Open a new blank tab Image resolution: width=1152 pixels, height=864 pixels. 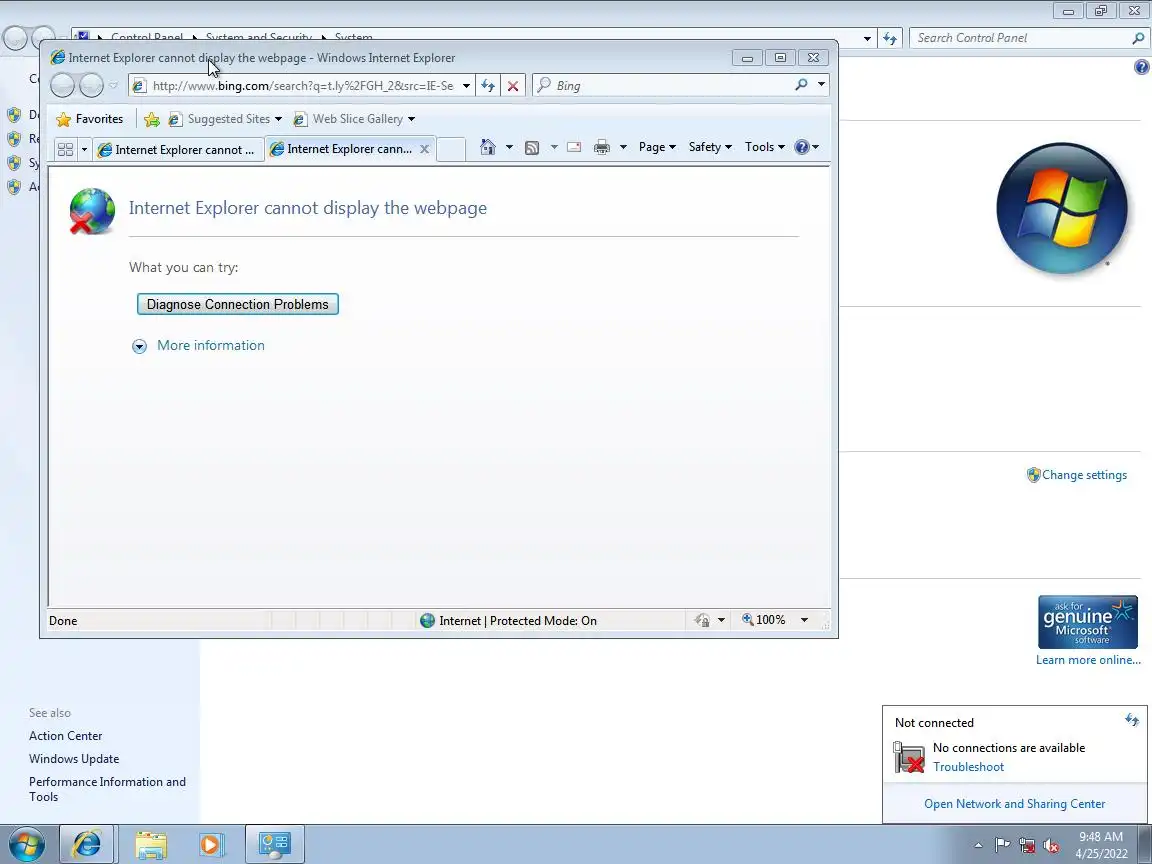tap(451, 150)
